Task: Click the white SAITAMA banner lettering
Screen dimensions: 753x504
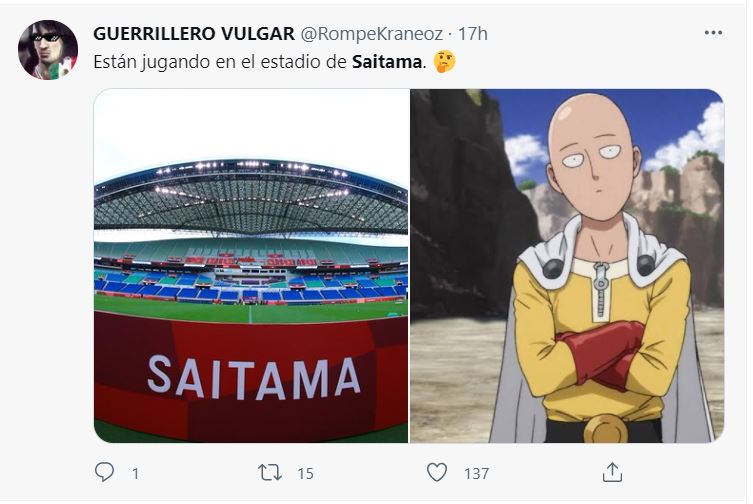Action: click(x=254, y=378)
